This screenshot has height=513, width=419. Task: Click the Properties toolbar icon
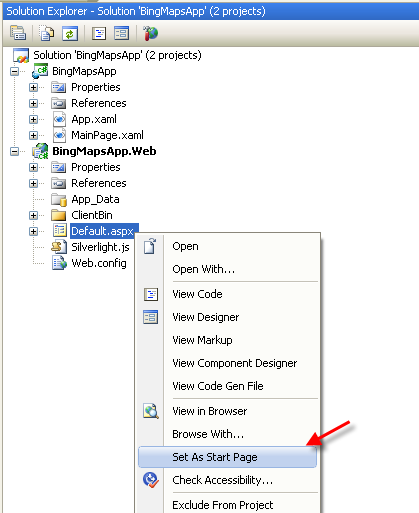click(18, 33)
